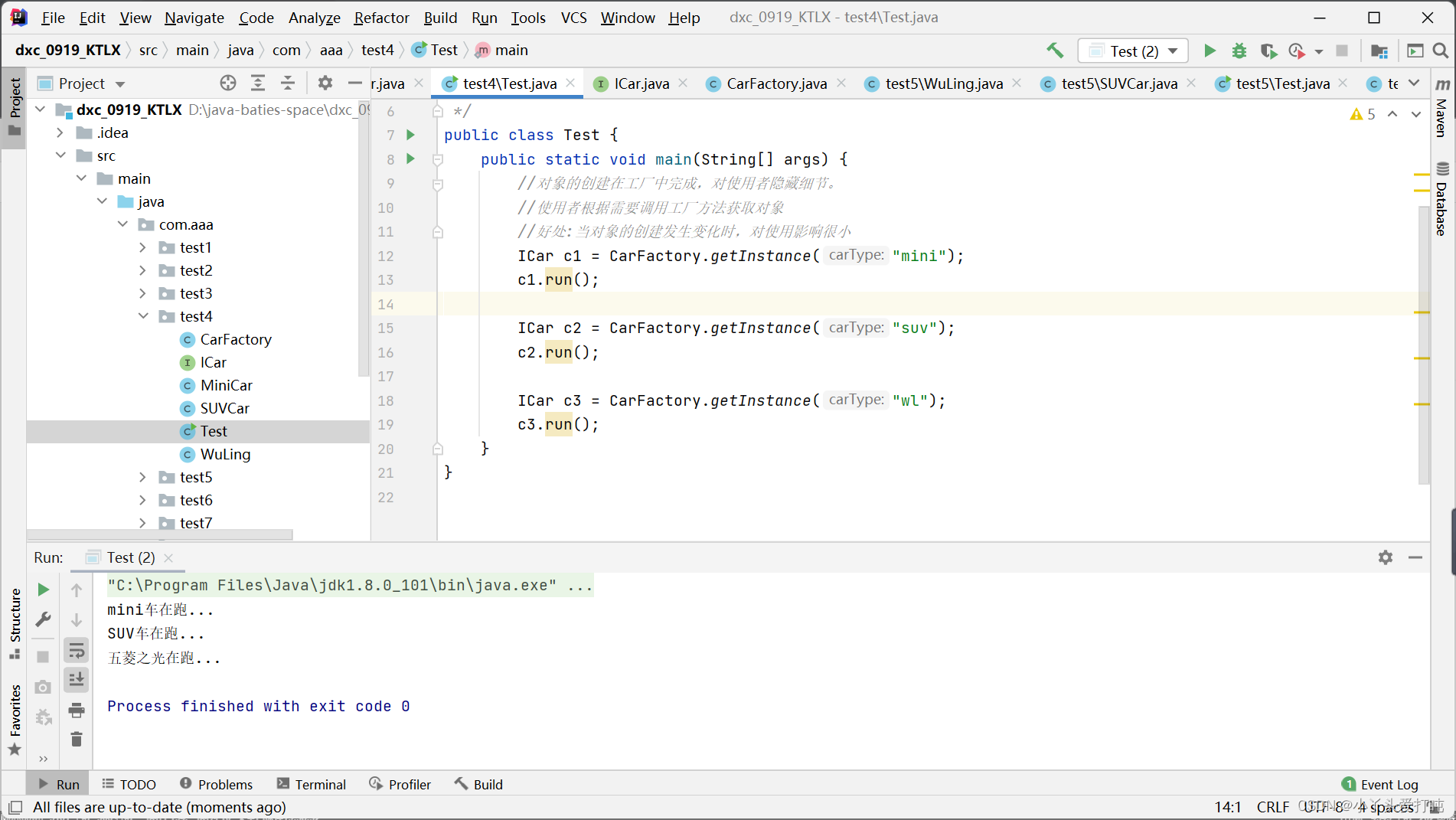Toggle the Structure tool window
1456x820 pixels.
pyautogui.click(x=15, y=622)
